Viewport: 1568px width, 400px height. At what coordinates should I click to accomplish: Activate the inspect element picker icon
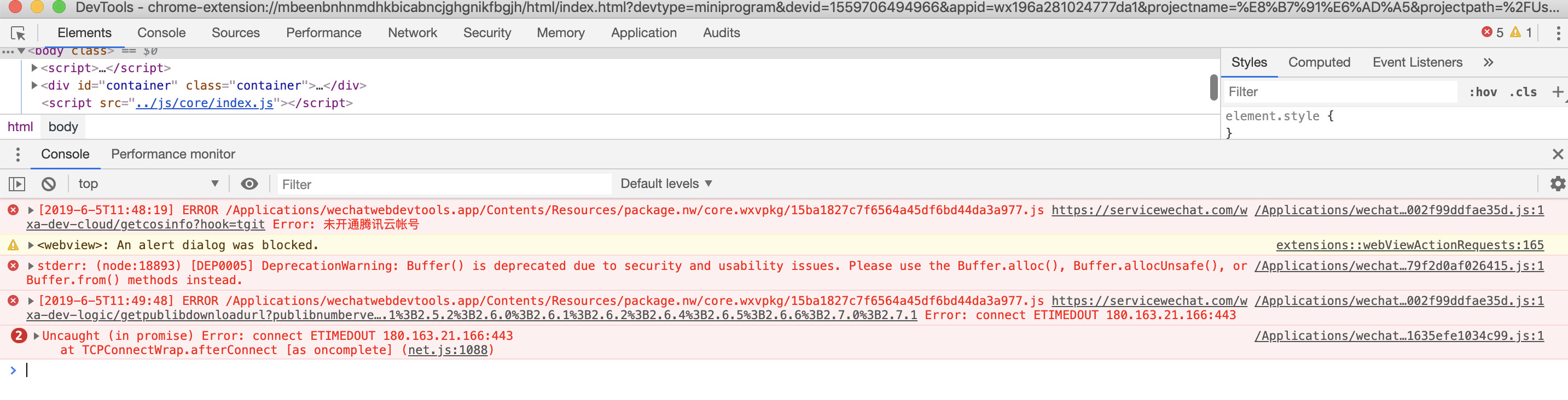tap(18, 33)
